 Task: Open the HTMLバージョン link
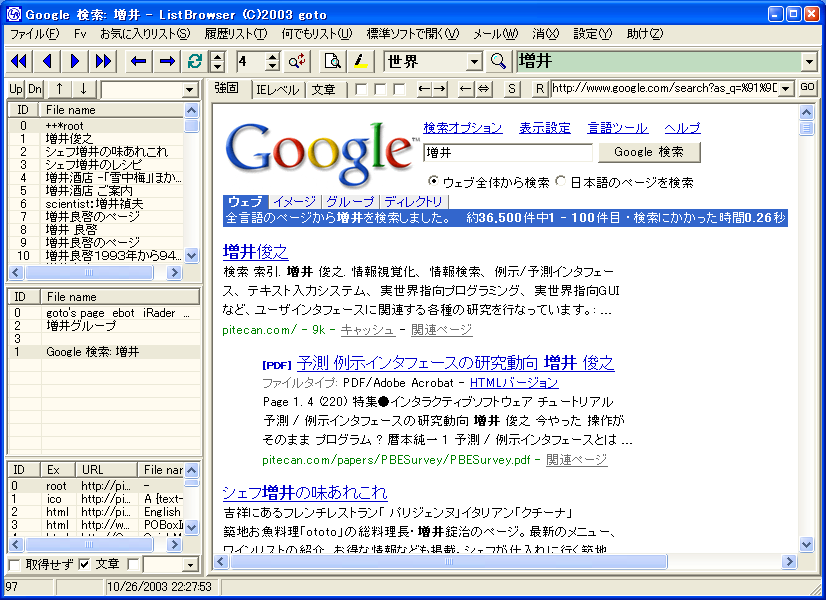tap(514, 382)
